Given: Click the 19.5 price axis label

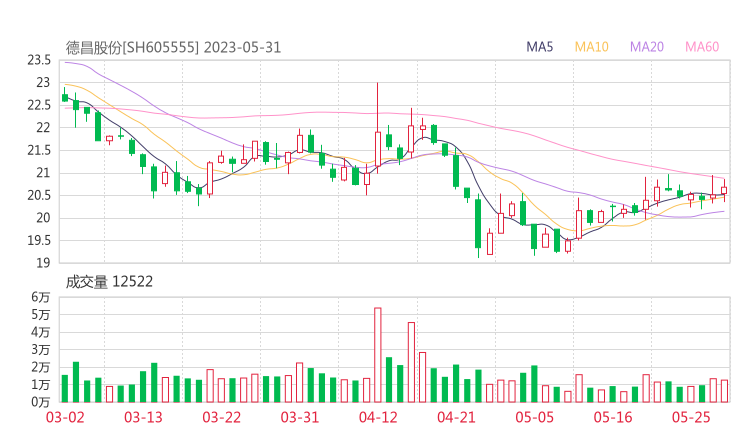Looking at the screenshot, I should [39, 241].
